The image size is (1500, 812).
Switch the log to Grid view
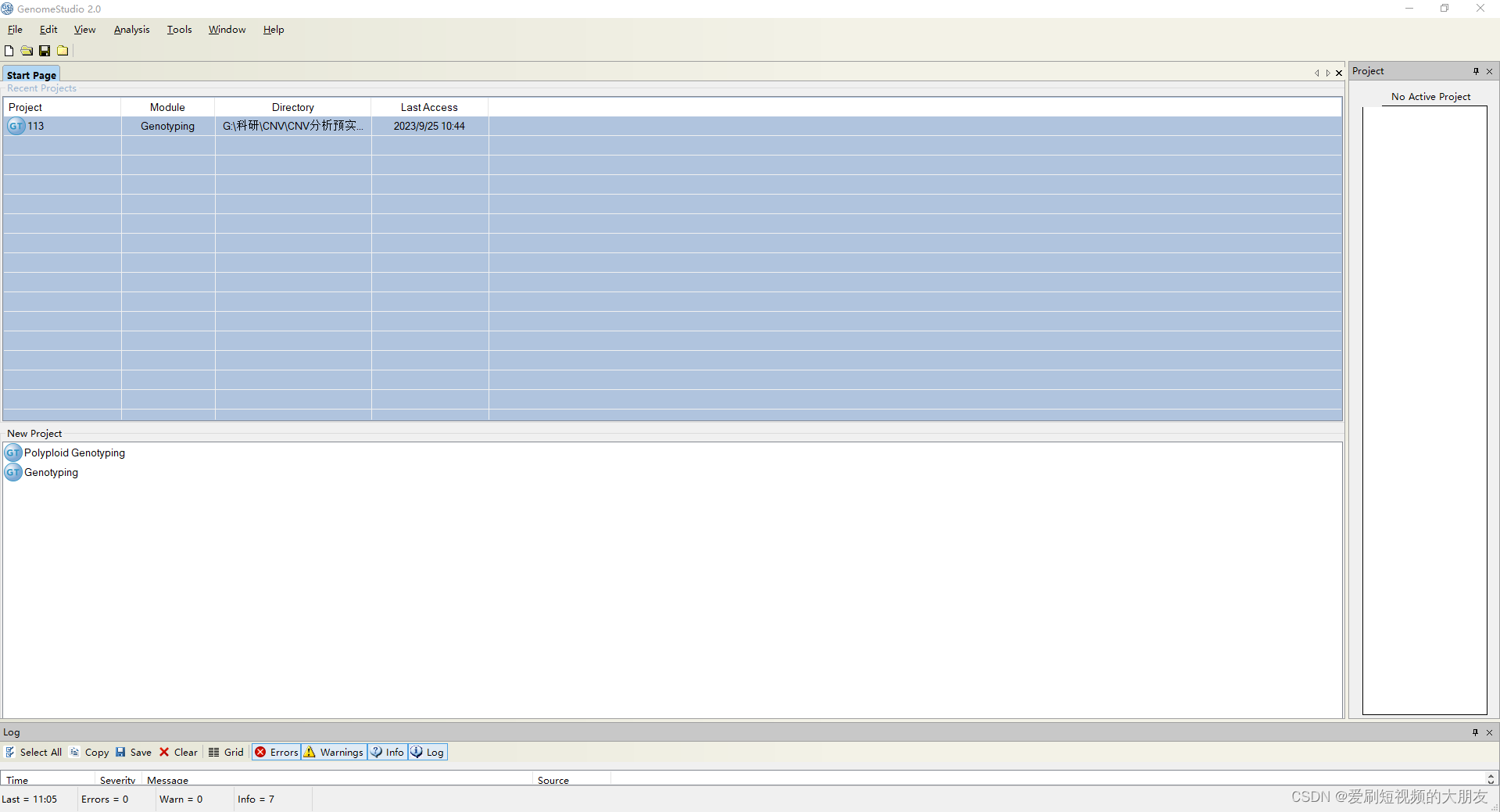tap(226, 752)
